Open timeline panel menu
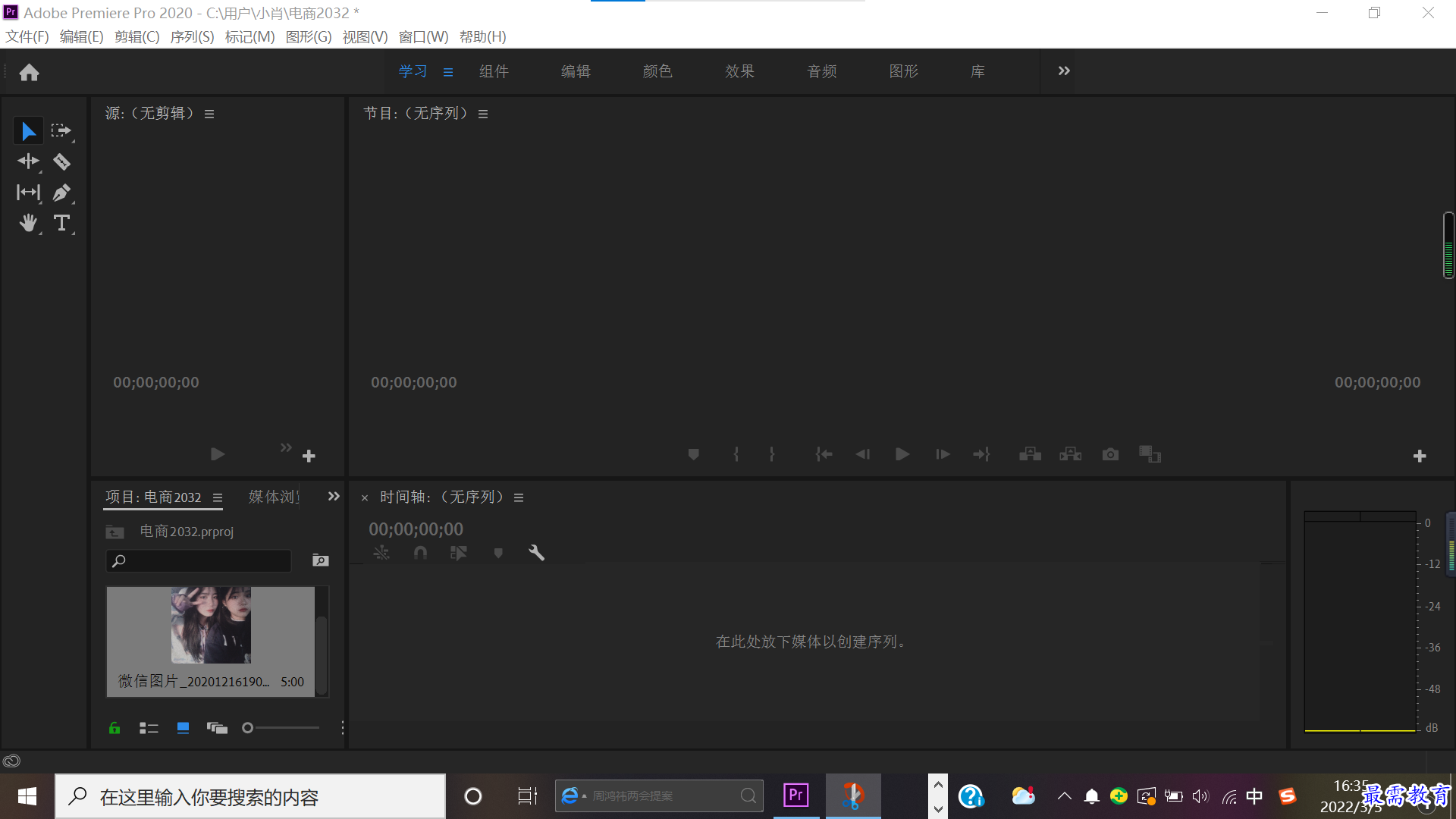 tap(519, 497)
